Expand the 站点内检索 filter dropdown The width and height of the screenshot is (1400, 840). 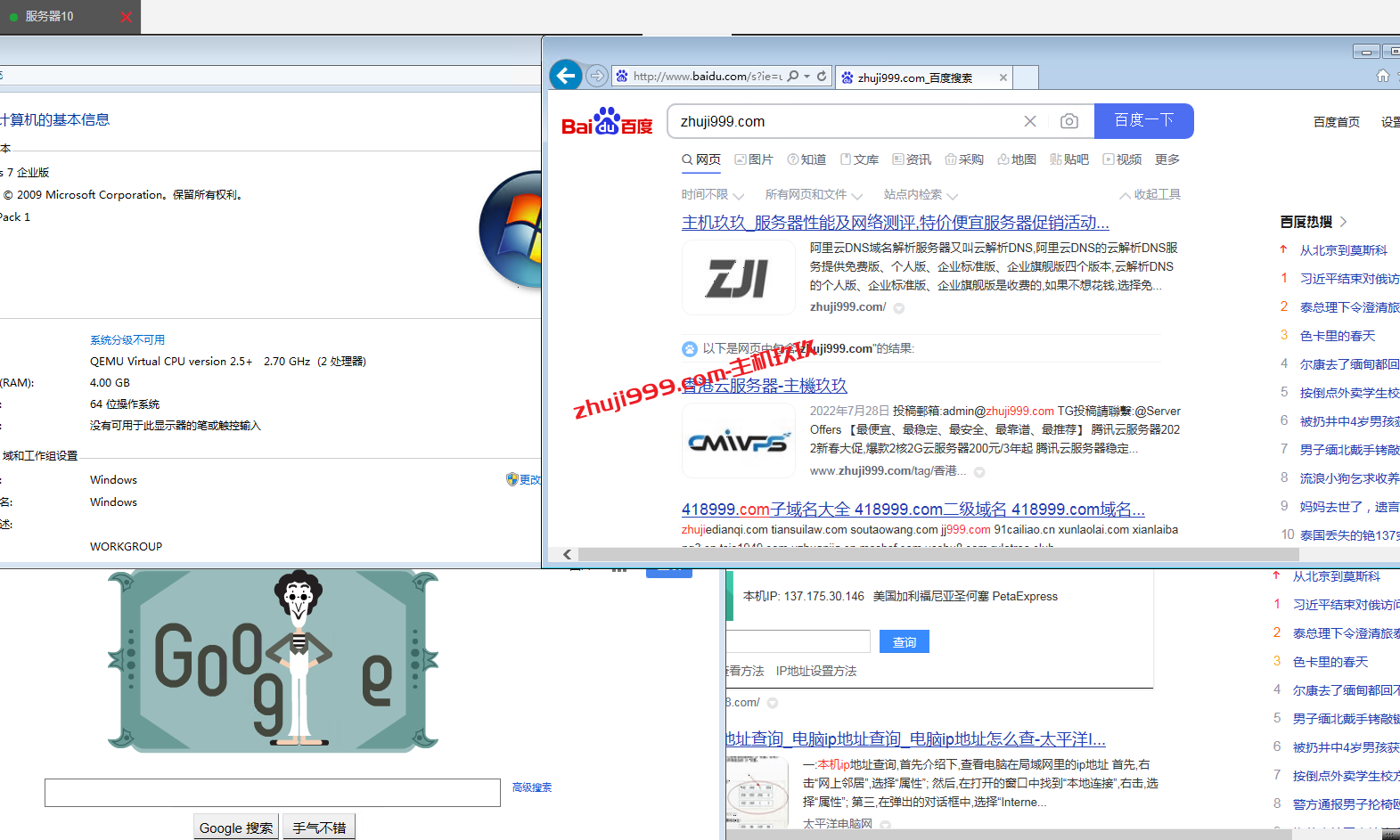point(921,194)
